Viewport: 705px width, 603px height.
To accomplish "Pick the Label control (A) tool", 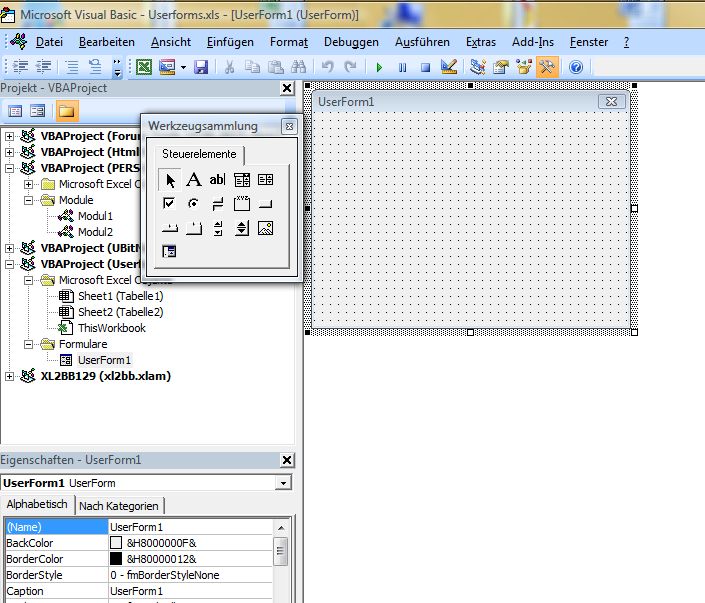I will click(x=194, y=180).
